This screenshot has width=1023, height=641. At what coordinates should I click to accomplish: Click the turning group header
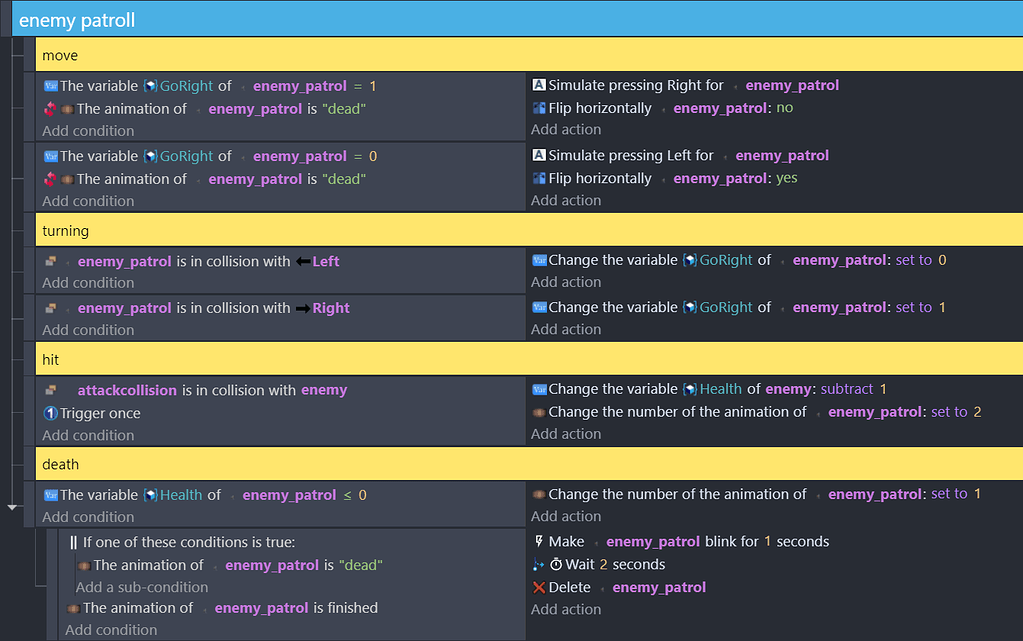coord(300,229)
